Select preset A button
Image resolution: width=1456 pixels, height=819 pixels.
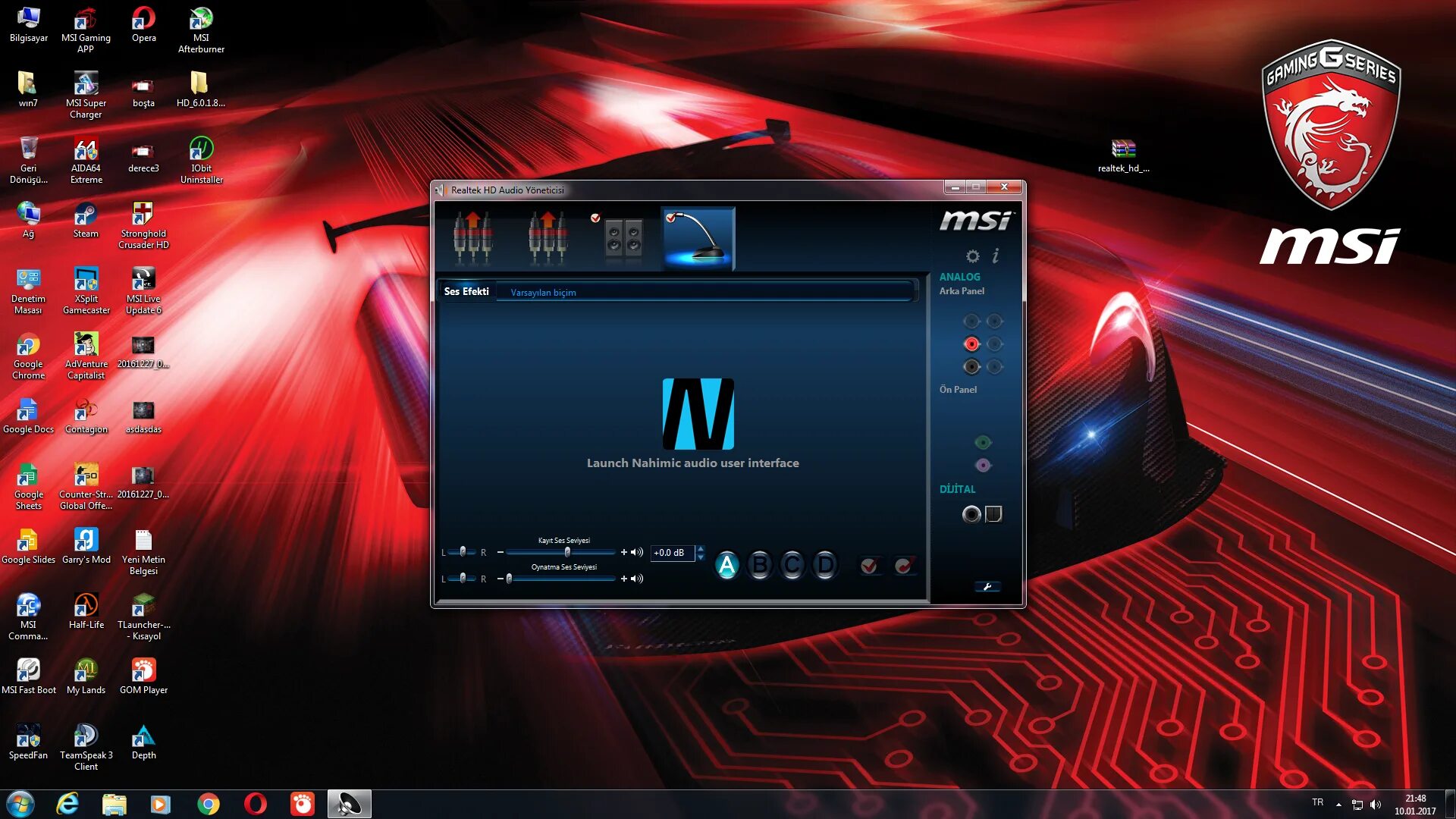726,565
